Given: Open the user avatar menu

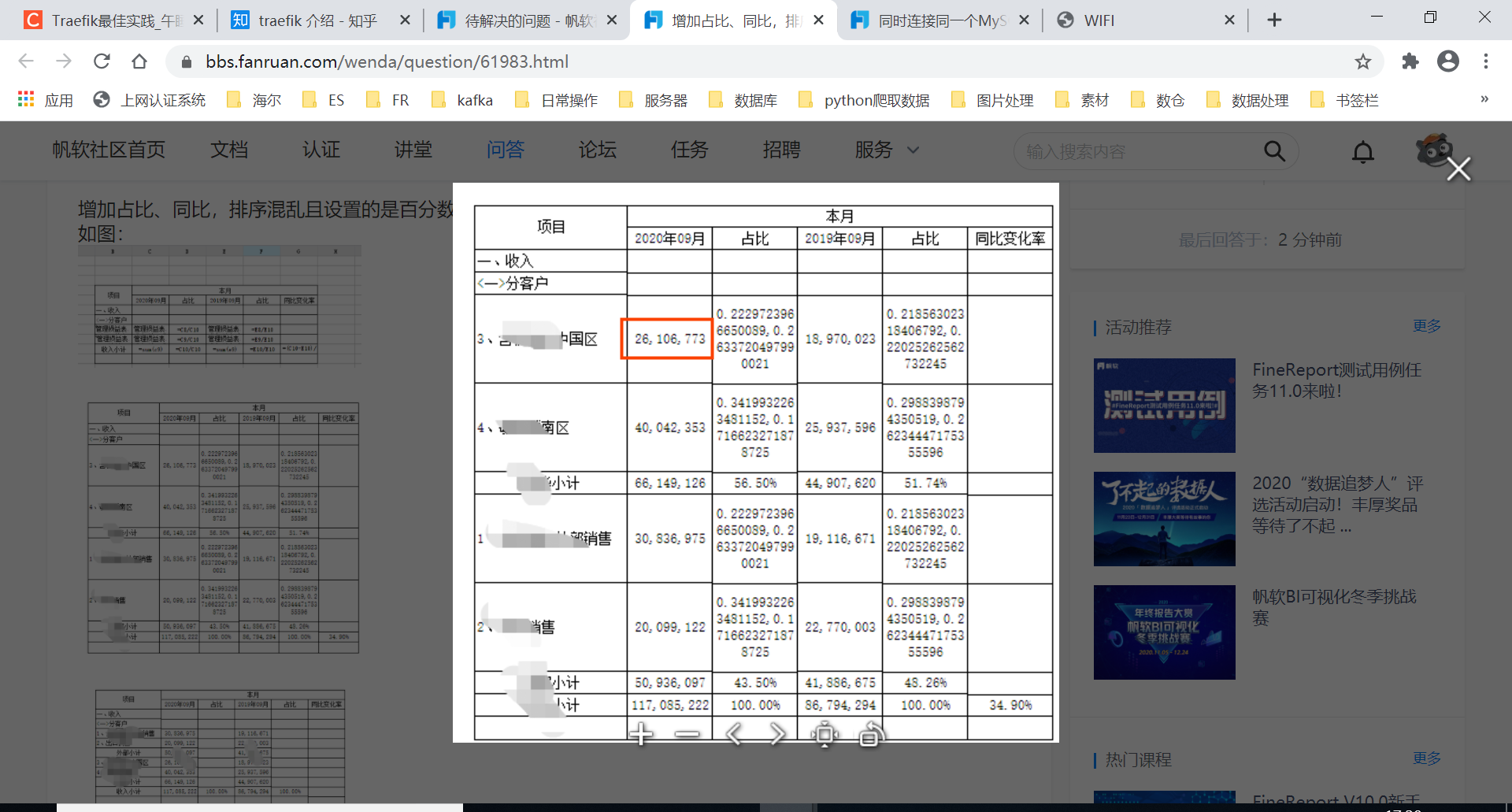Looking at the screenshot, I should coord(1433,150).
